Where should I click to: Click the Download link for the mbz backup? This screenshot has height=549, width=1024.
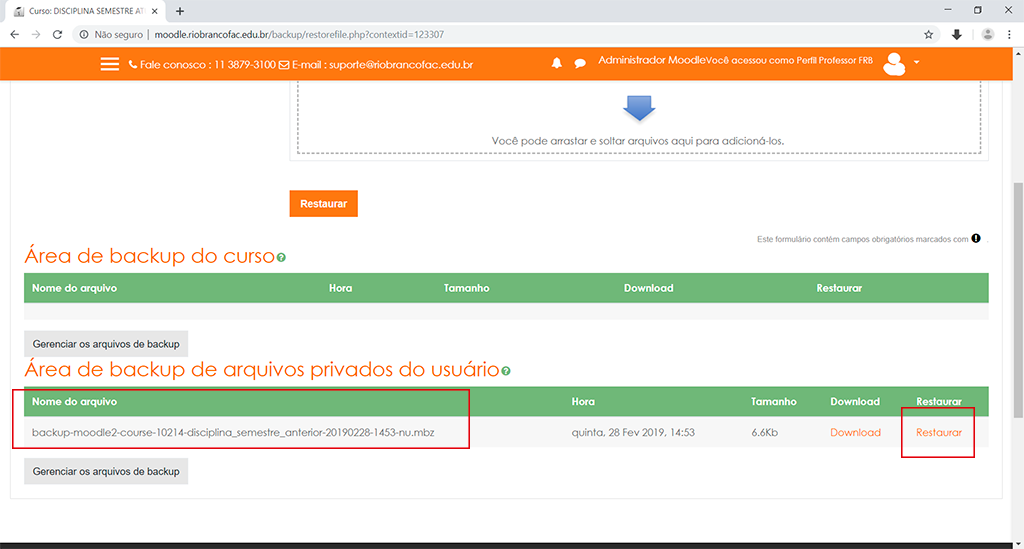855,432
